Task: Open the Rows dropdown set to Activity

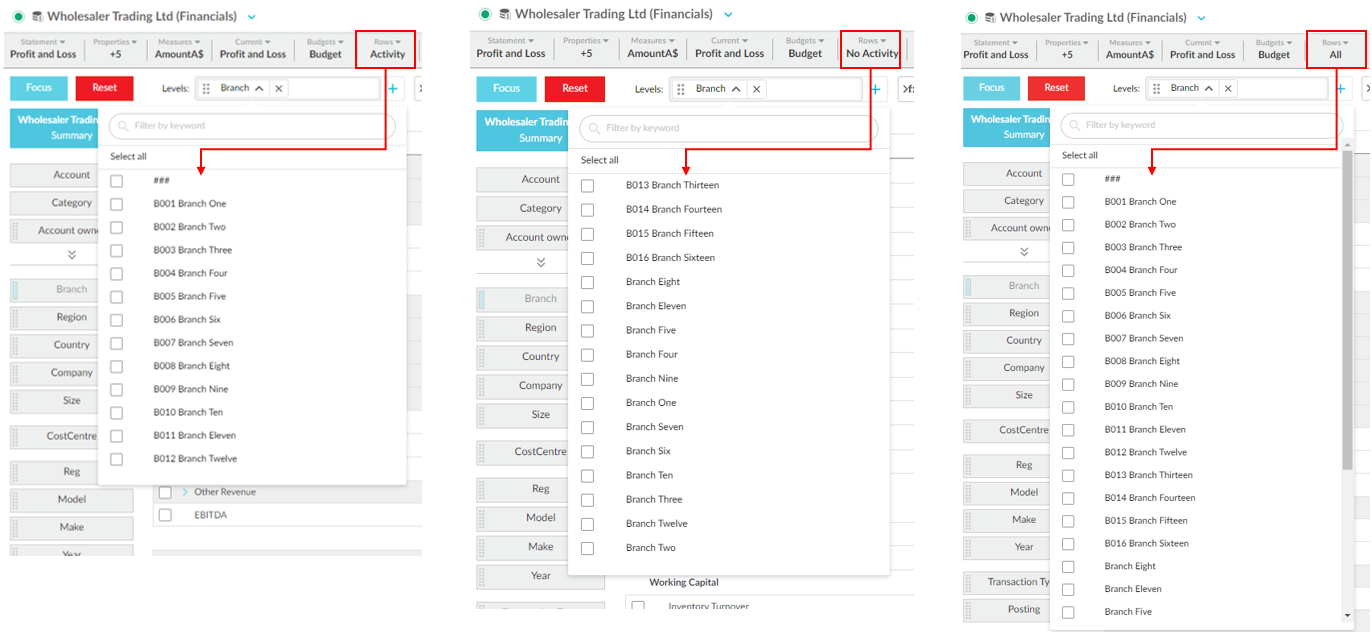Action: tap(386, 49)
